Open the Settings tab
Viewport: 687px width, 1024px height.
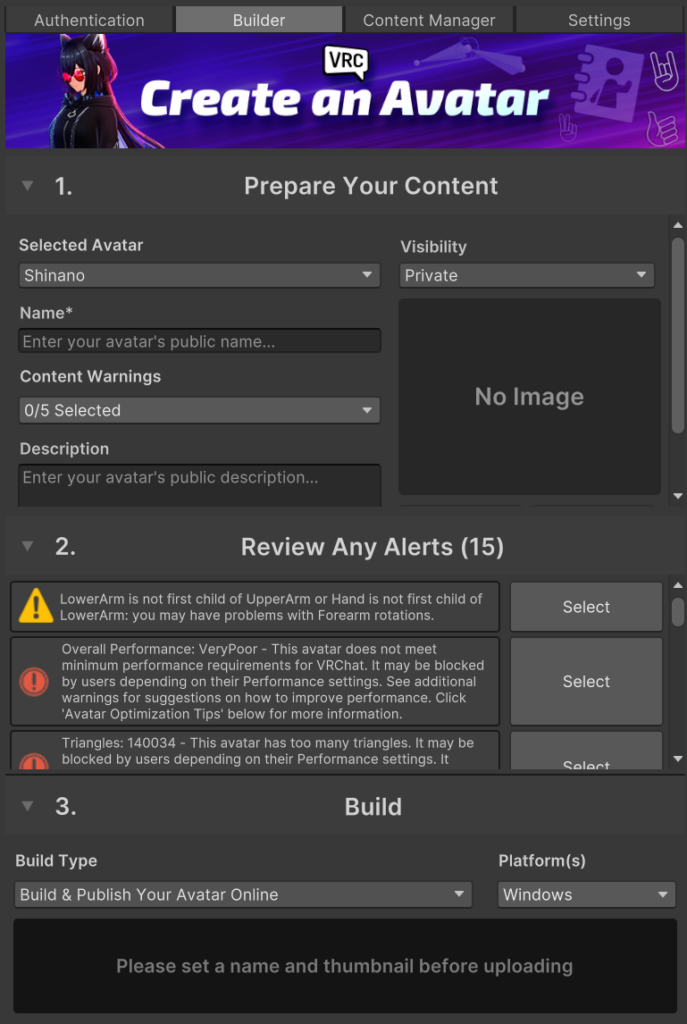[599, 20]
